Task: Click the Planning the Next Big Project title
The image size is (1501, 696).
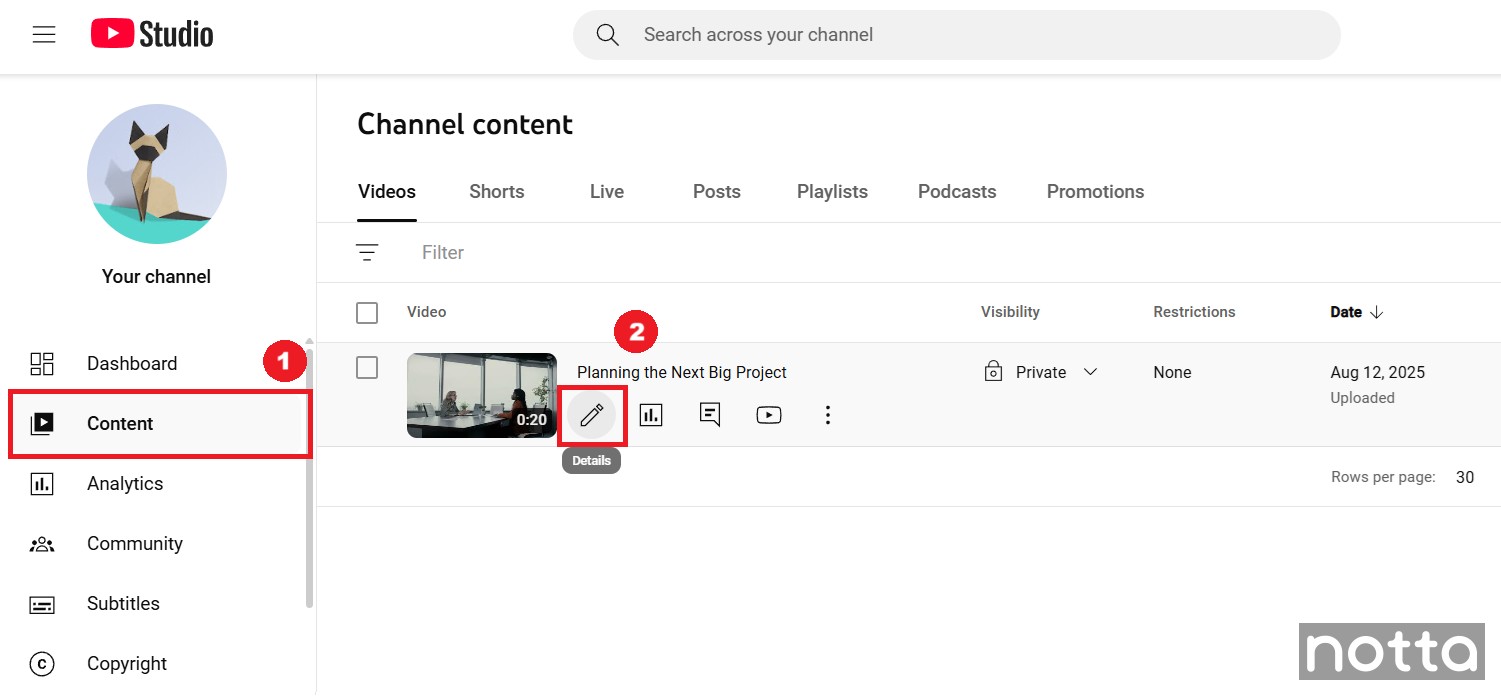Action: (682, 372)
